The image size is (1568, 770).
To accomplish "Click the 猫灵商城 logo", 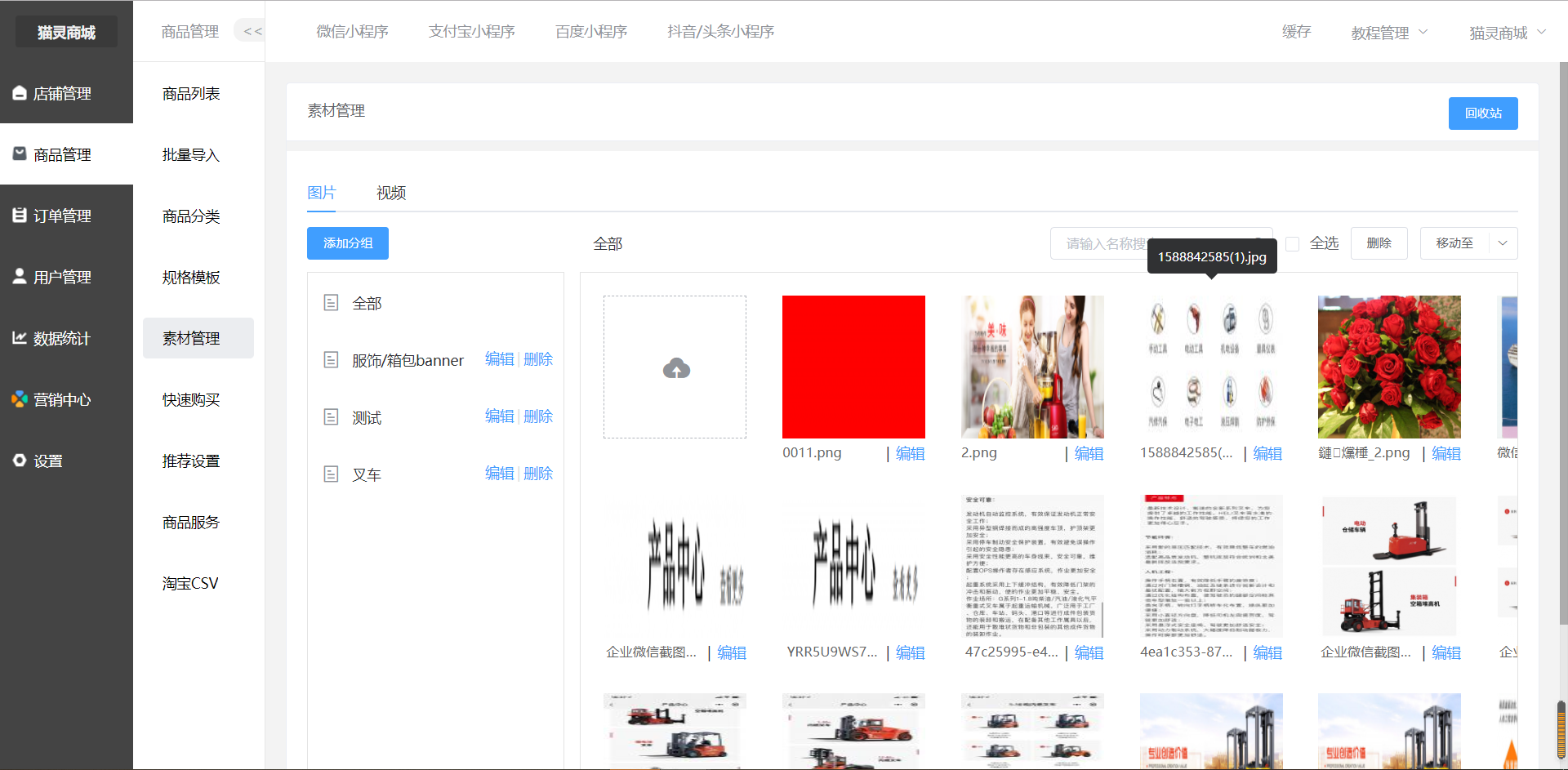I will tap(66, 32).
